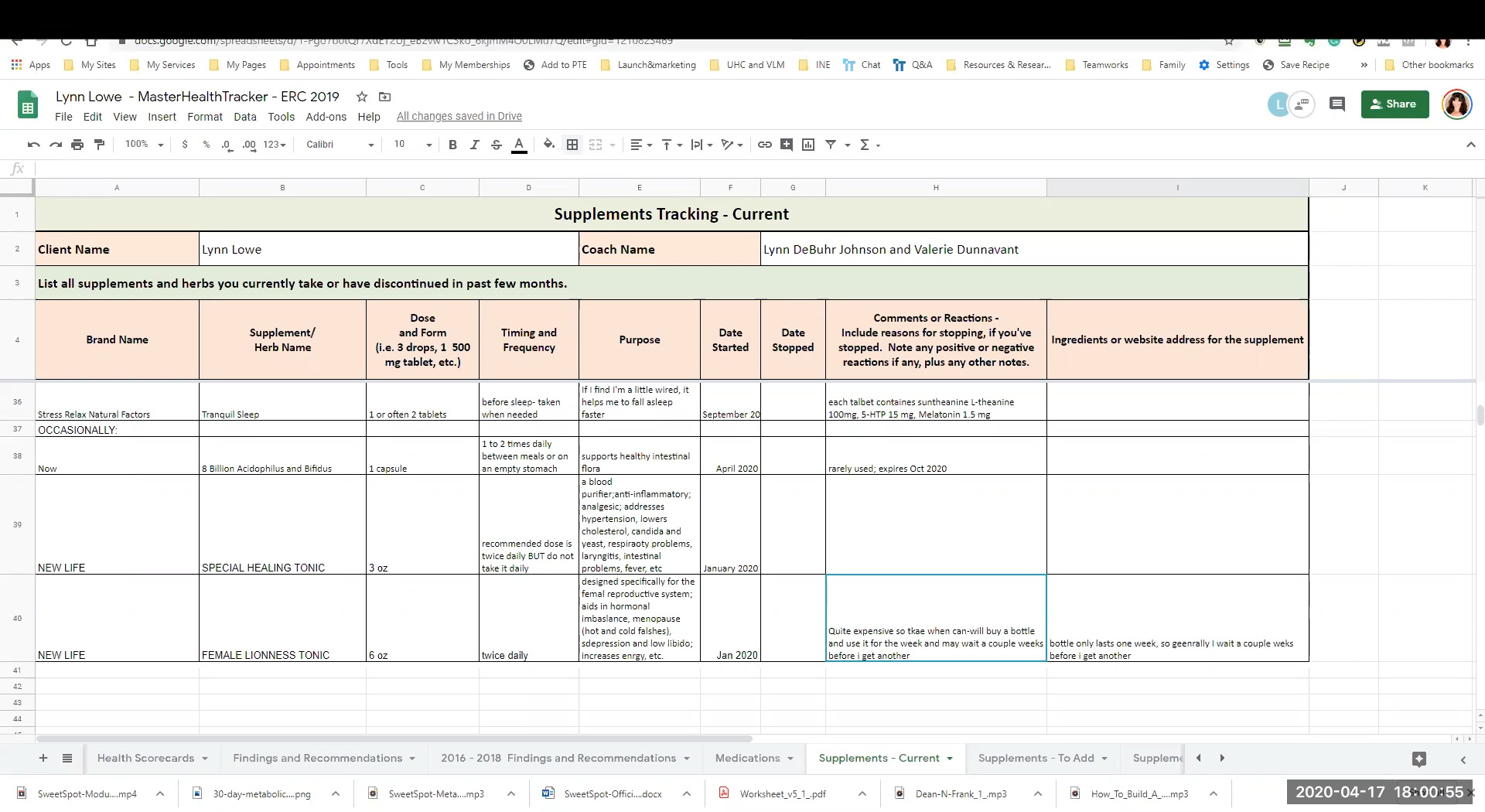Show the side panel arrow
Screen dimensions: 1485x812
(x=1463, y=760)
